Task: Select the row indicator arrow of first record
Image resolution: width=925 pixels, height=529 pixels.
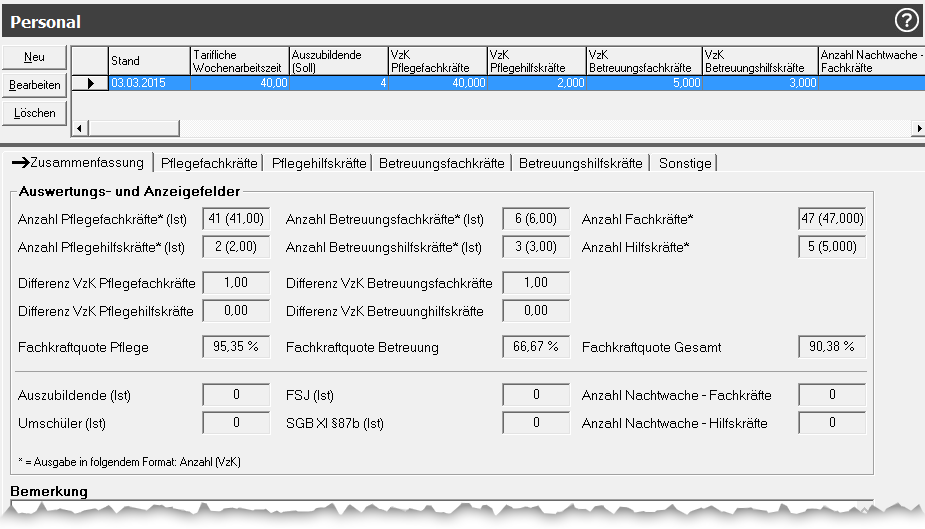Action: pyautogui.click(x=90, y=84)
